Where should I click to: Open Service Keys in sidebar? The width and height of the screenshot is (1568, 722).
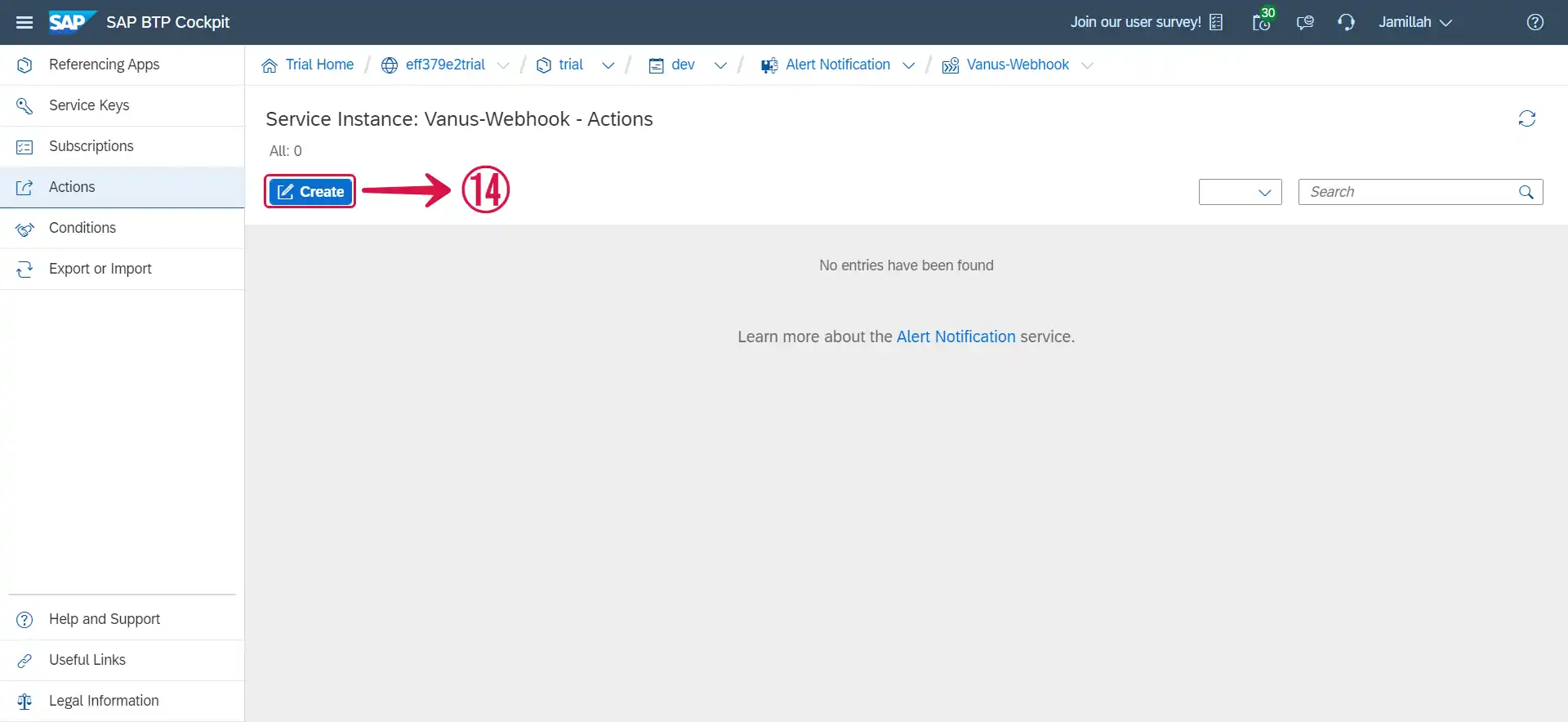click(122, 105)
